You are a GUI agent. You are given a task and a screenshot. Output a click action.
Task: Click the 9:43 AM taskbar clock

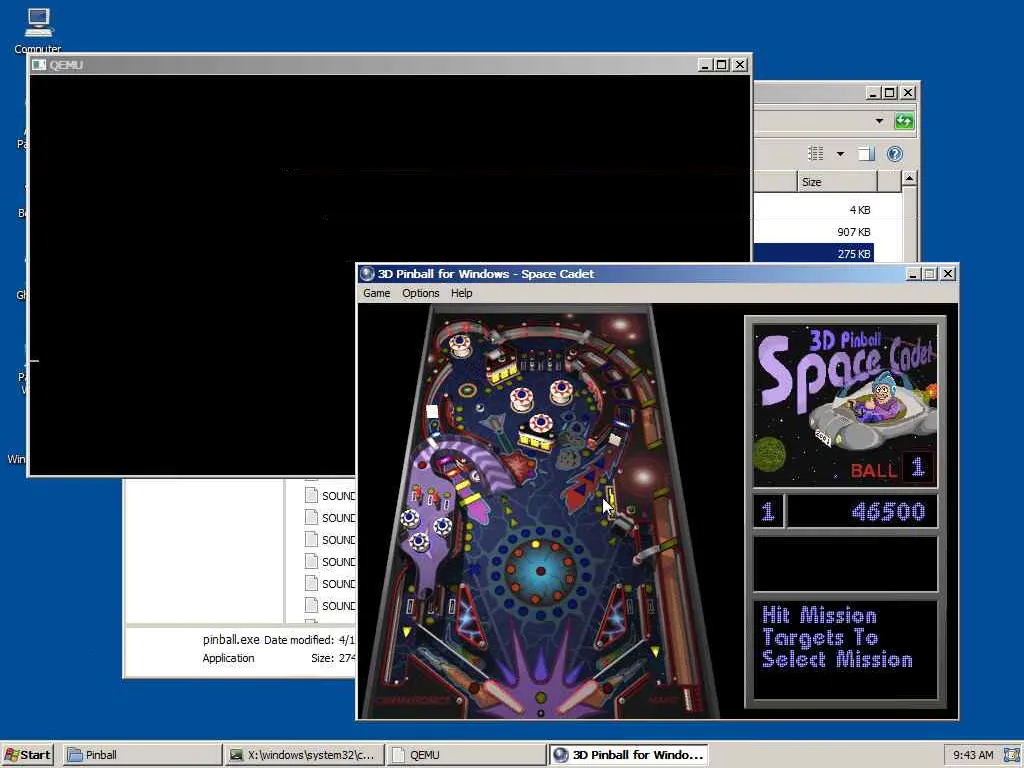[x=973, y=755]
